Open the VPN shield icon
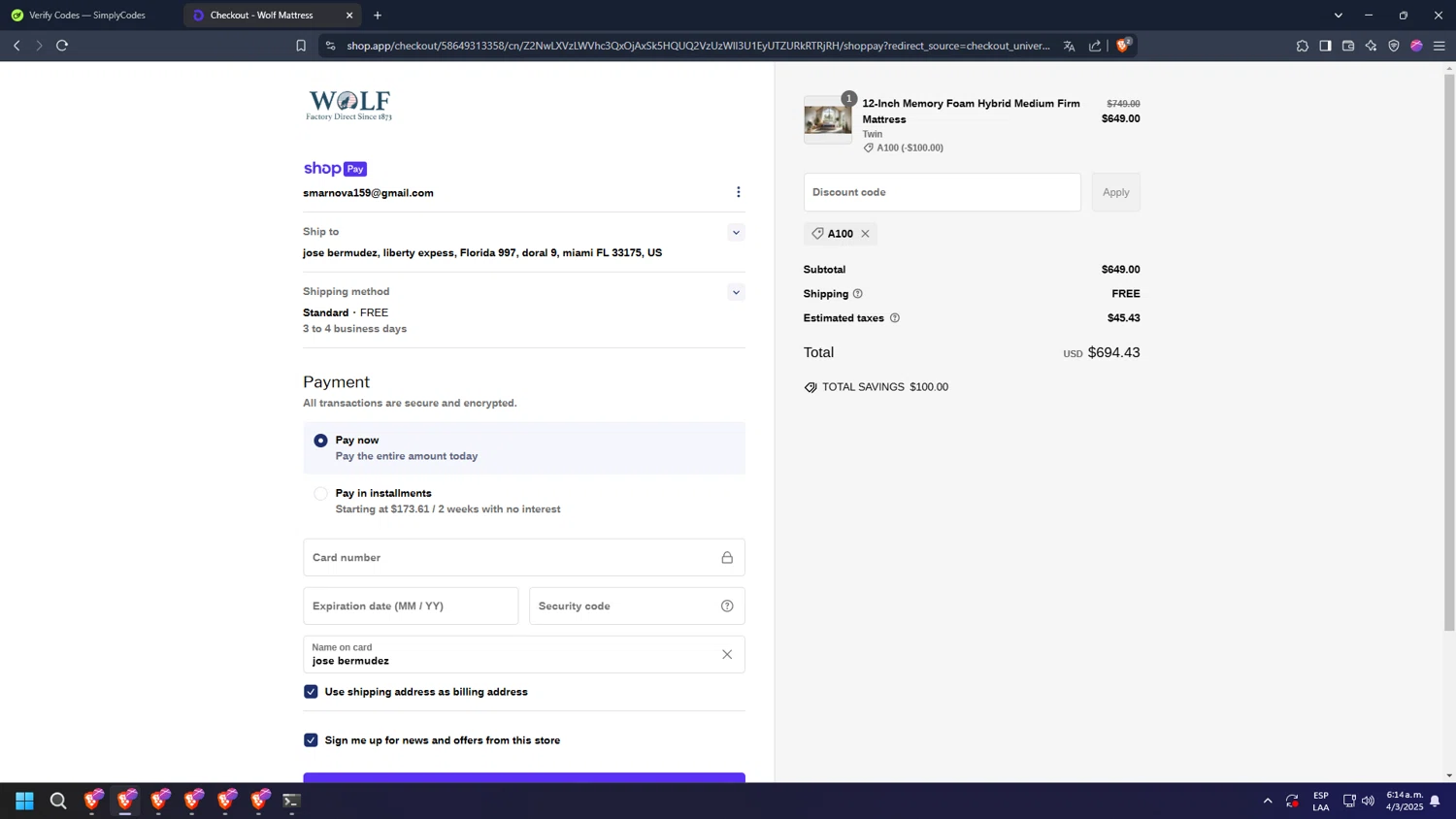This screenshot has height=819, width=1456. click(1394, 46)
